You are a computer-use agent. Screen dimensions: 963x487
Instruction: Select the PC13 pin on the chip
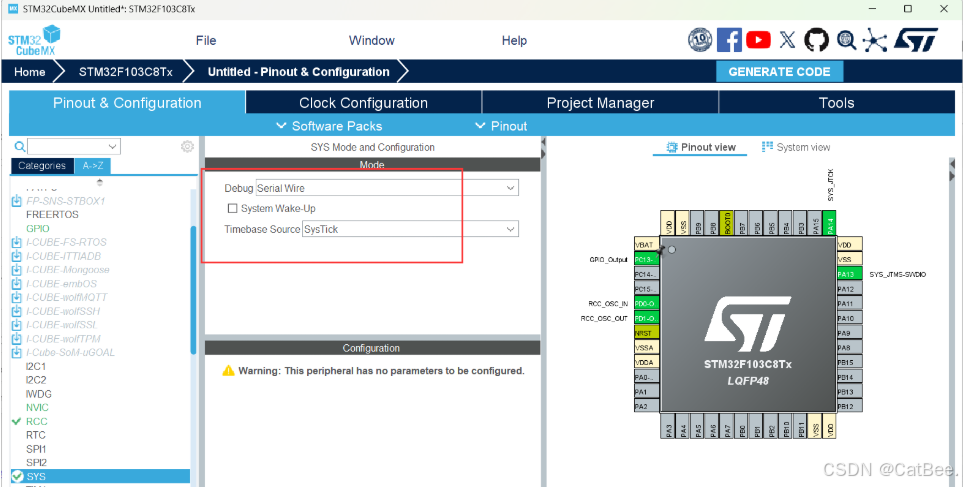point(646,259)
